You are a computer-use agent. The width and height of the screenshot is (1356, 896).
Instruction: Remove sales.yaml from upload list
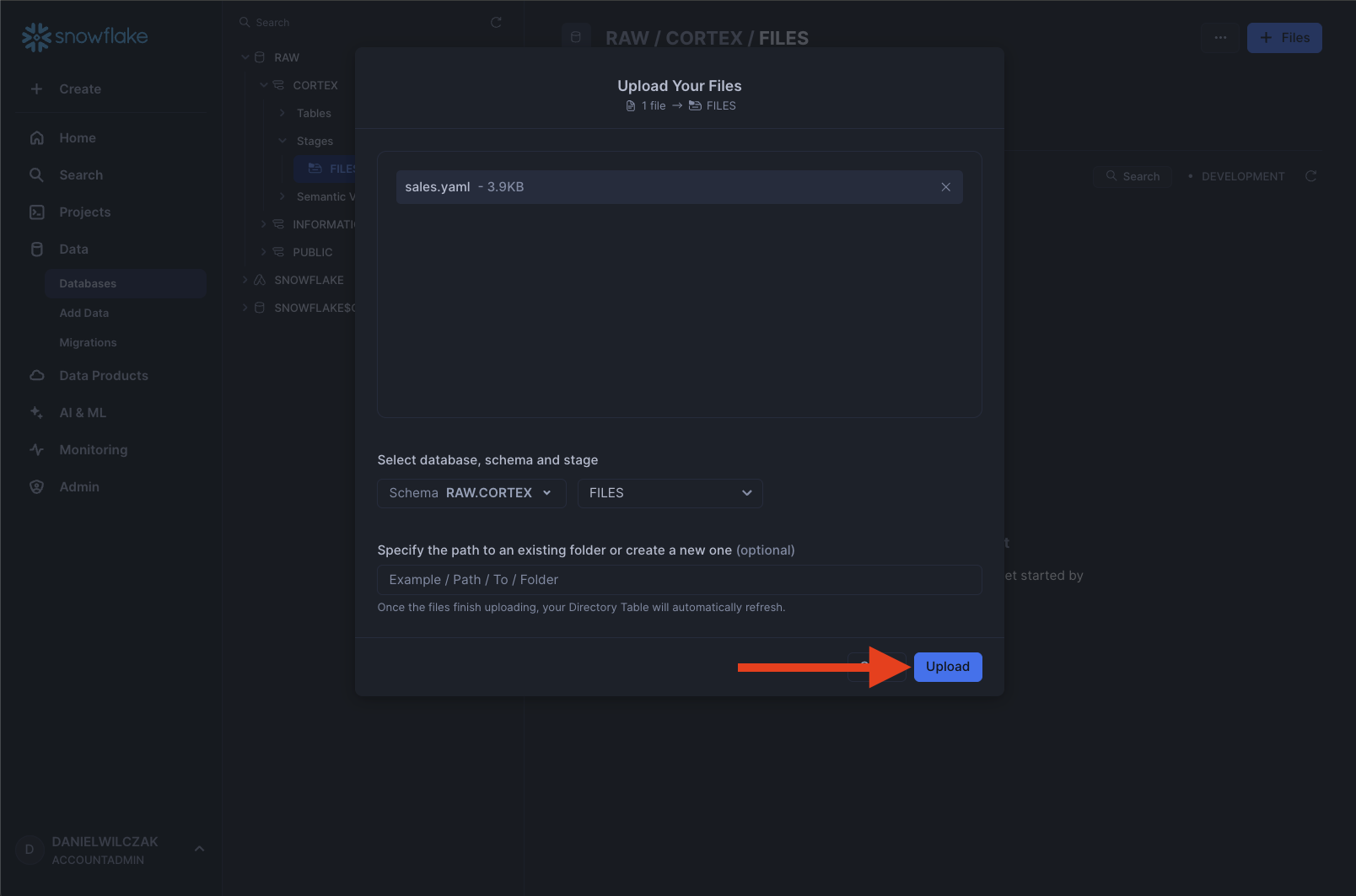946,187
